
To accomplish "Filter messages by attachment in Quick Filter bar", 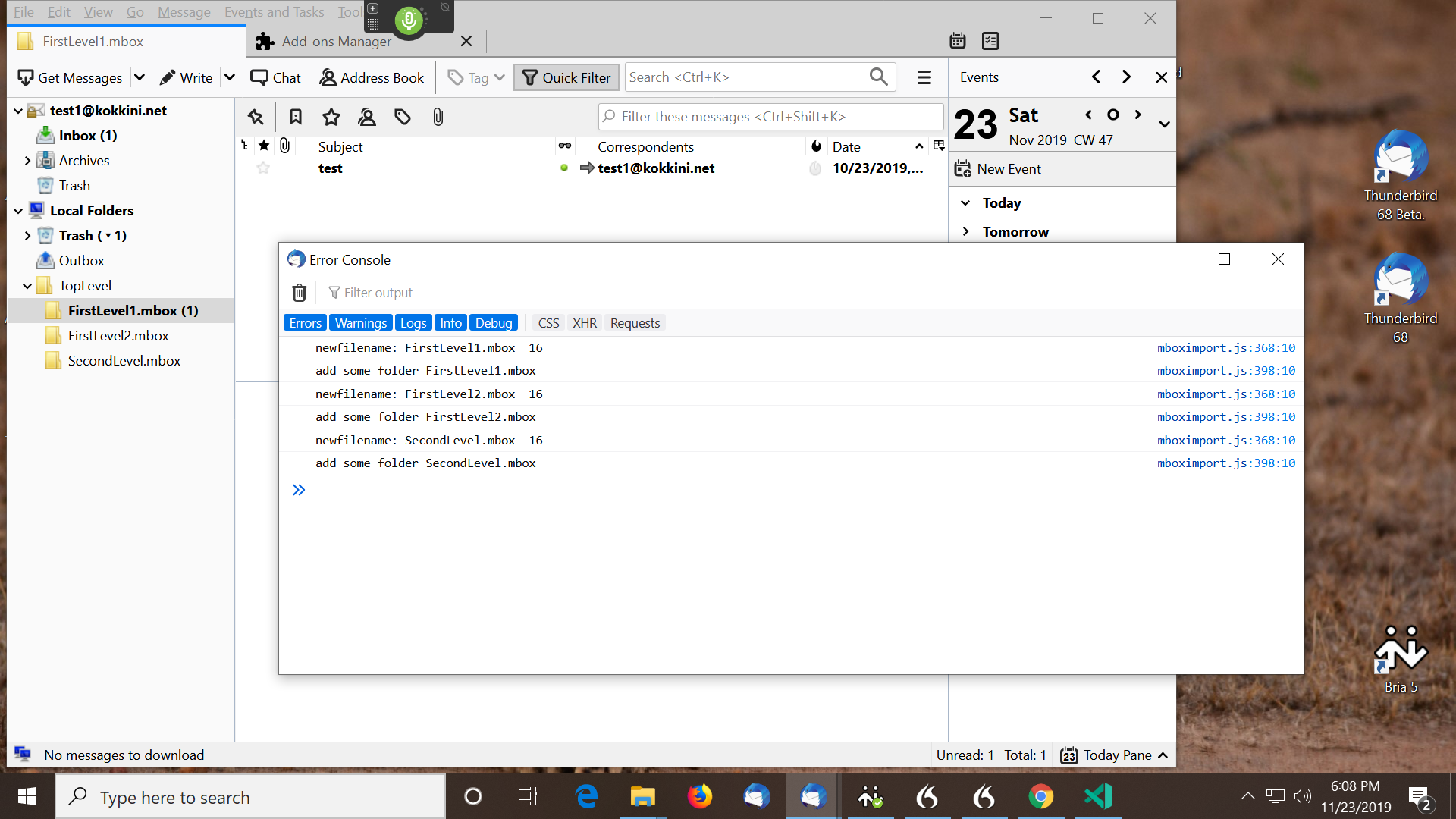I will 438,117.
